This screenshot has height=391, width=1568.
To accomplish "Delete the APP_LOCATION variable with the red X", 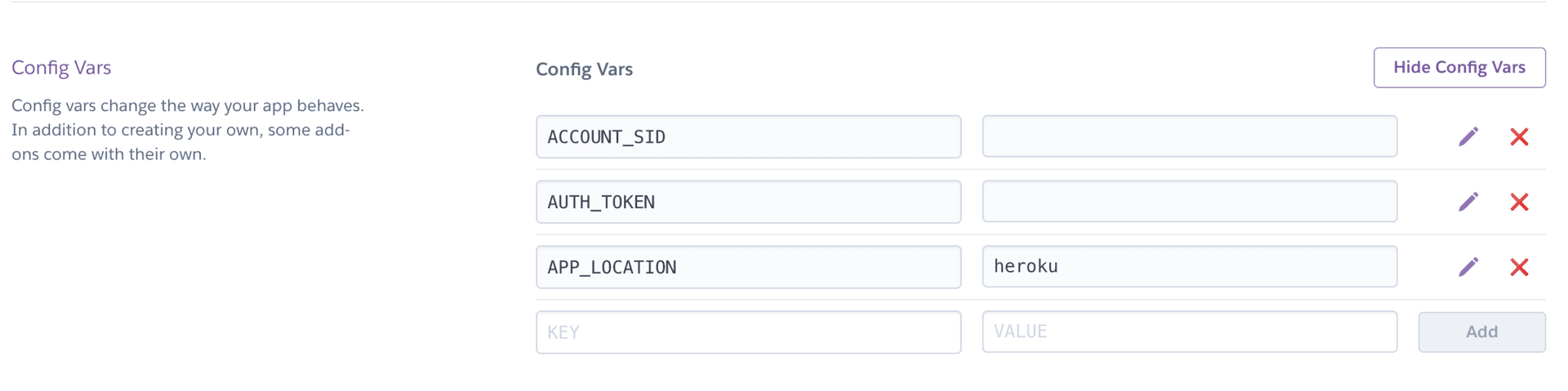I will tap(1519, 267).
